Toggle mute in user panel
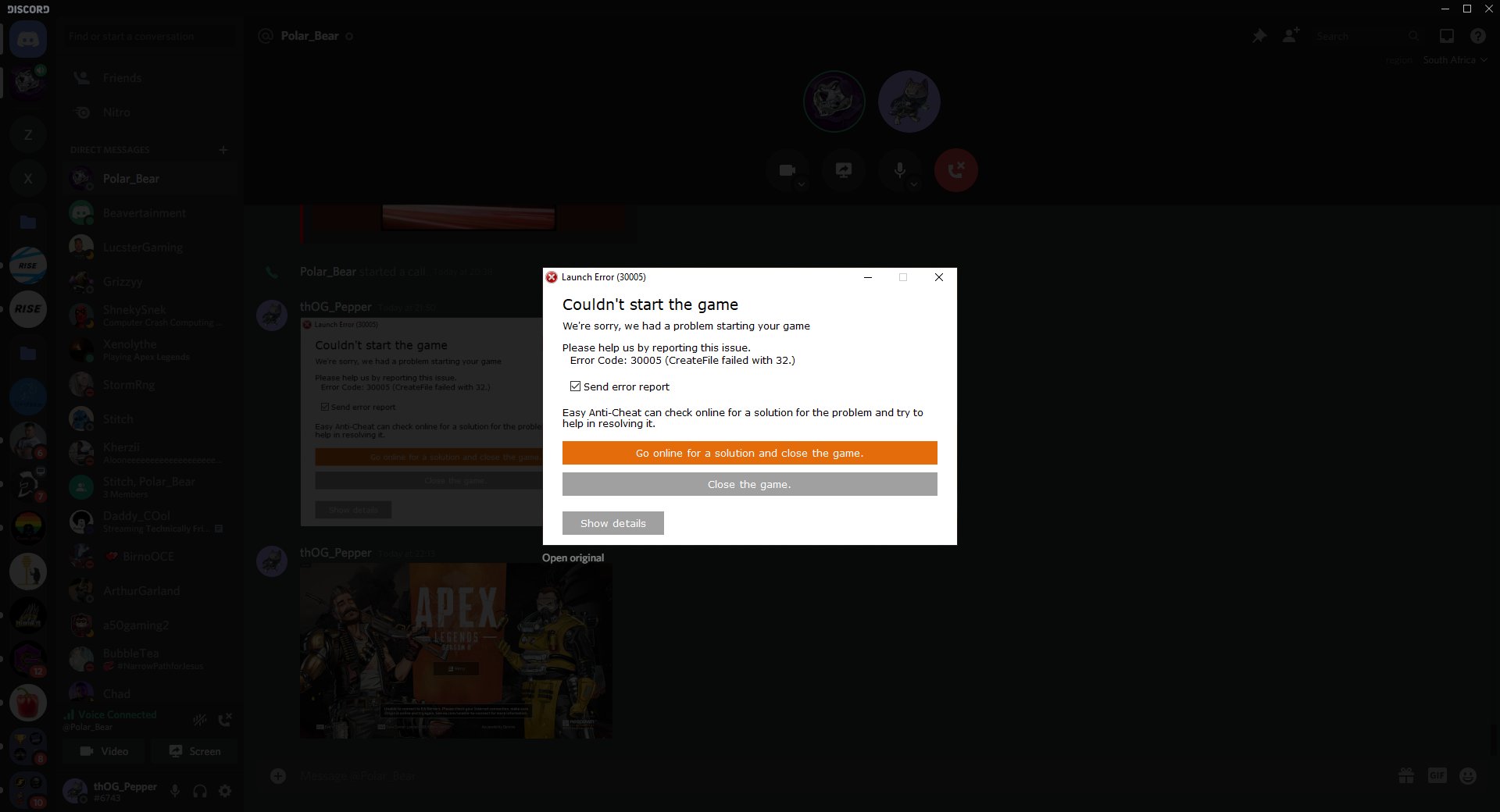Screen dimensions: 1500x812 (x=175, y=791)
